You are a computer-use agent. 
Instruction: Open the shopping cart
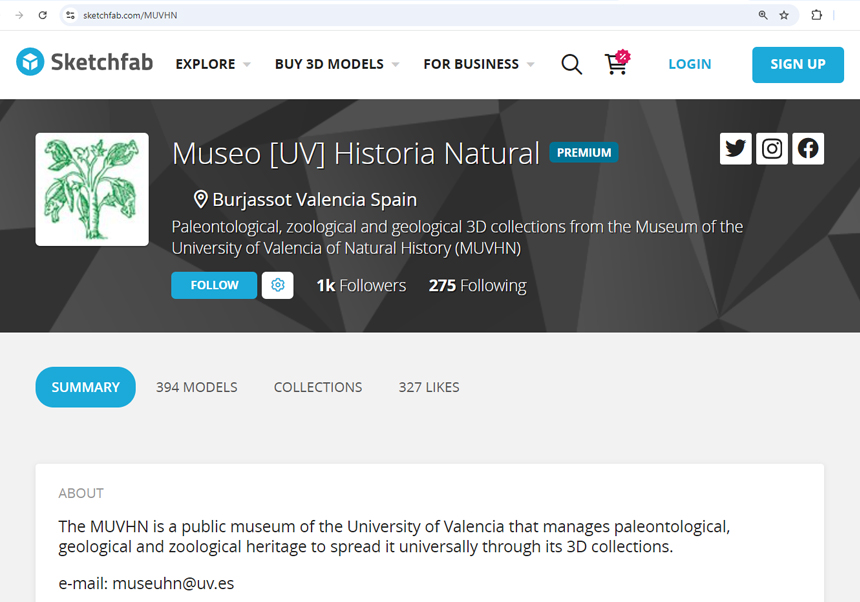coord(617,63)
